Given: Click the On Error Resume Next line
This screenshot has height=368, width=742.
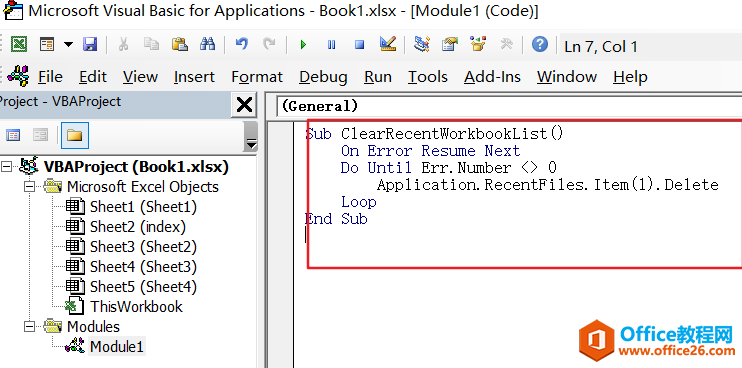Looking at the screenshot, I should [430, 151].
